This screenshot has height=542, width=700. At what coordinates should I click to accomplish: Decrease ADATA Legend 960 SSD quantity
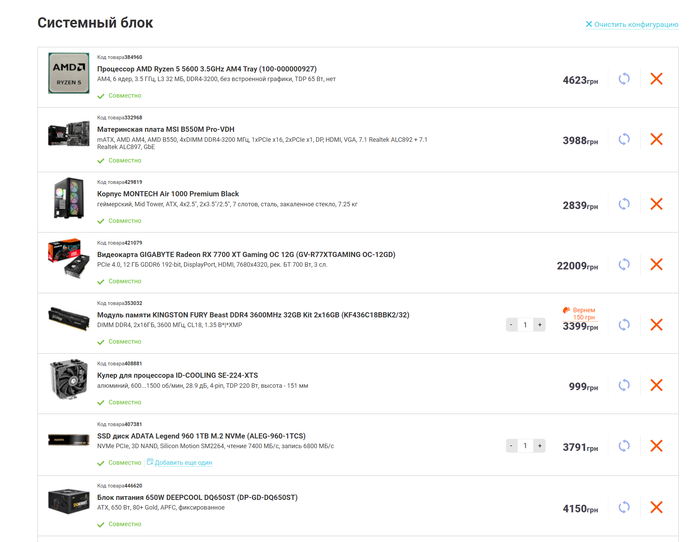click(x=512, y=446)
